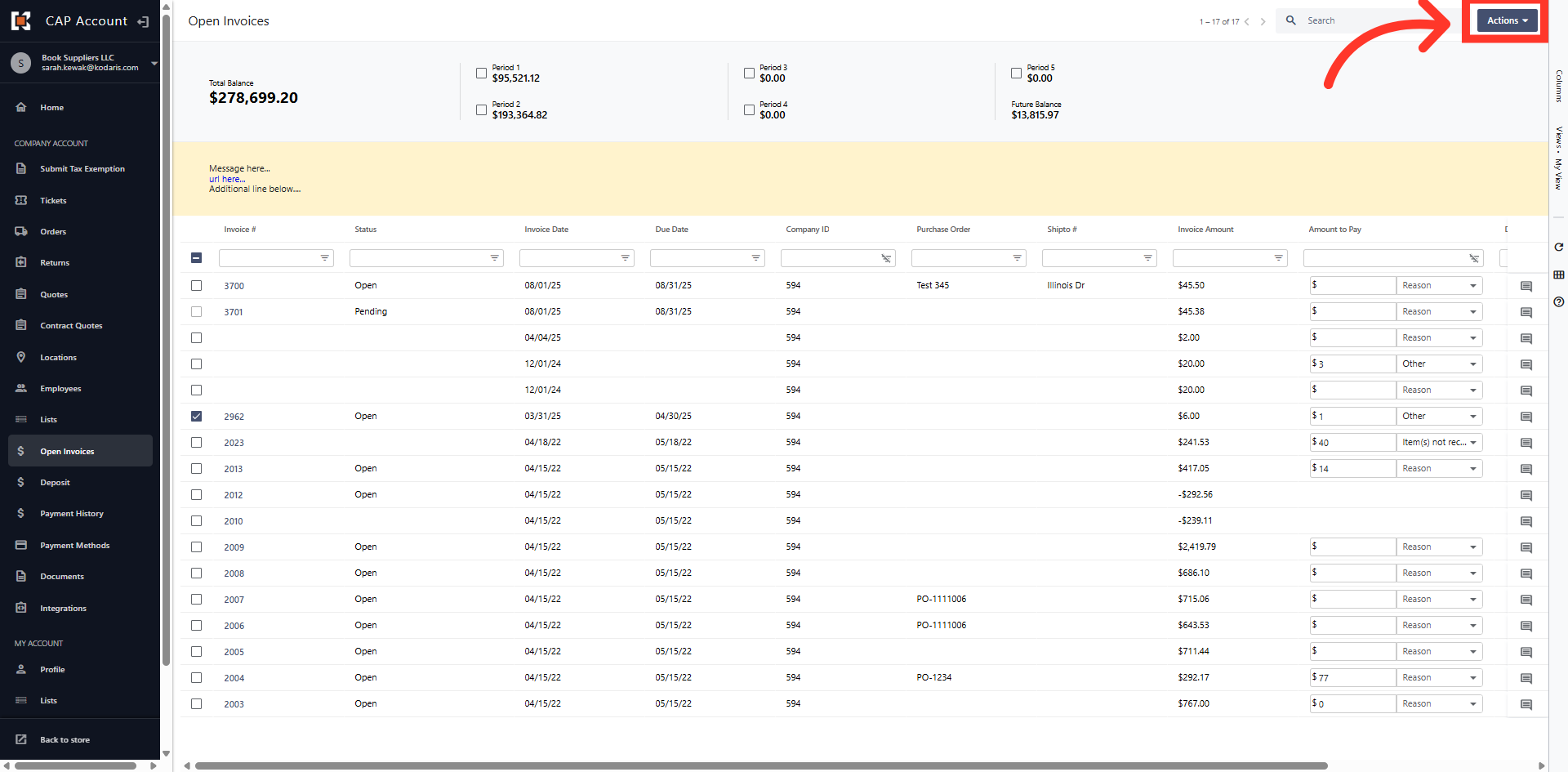This screenshot has width=1568, height=772.
Task: Open Reason dropdown for invoice 3700
Action: tap(1439, 285)
